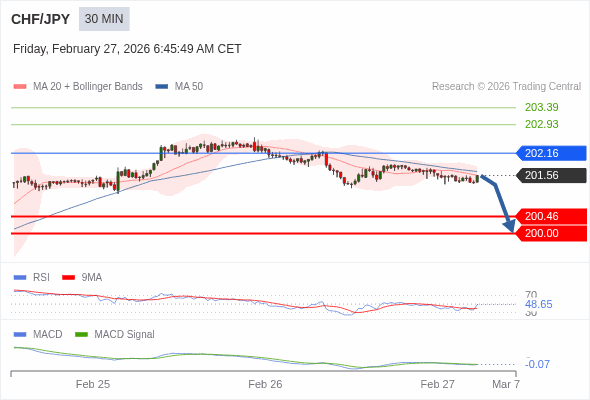Click the MA 20 + Bollinger Bands legend swatch

pyautogui.click(x=20, y=87)
